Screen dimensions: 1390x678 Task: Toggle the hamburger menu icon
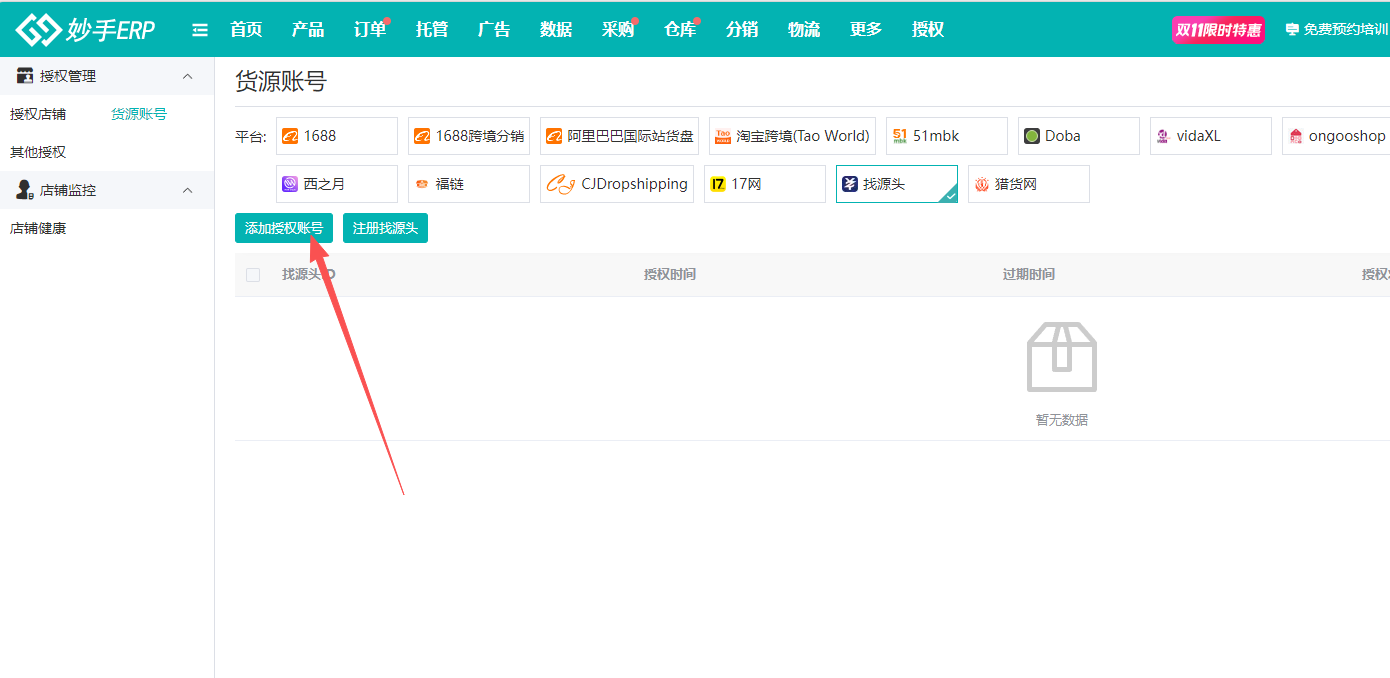coord(200,30)
